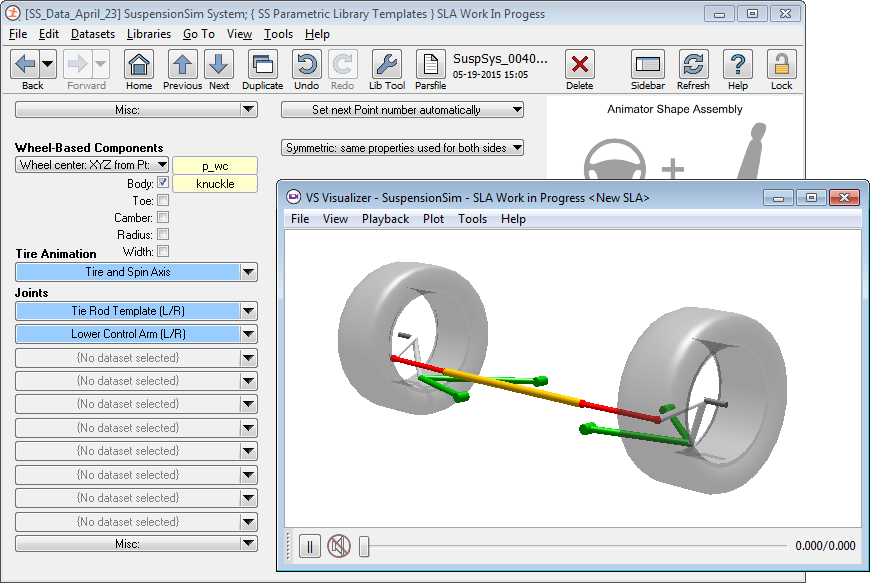Open Symmetric properties dropdown
870x583 pixels.
(x=403, y=148)
